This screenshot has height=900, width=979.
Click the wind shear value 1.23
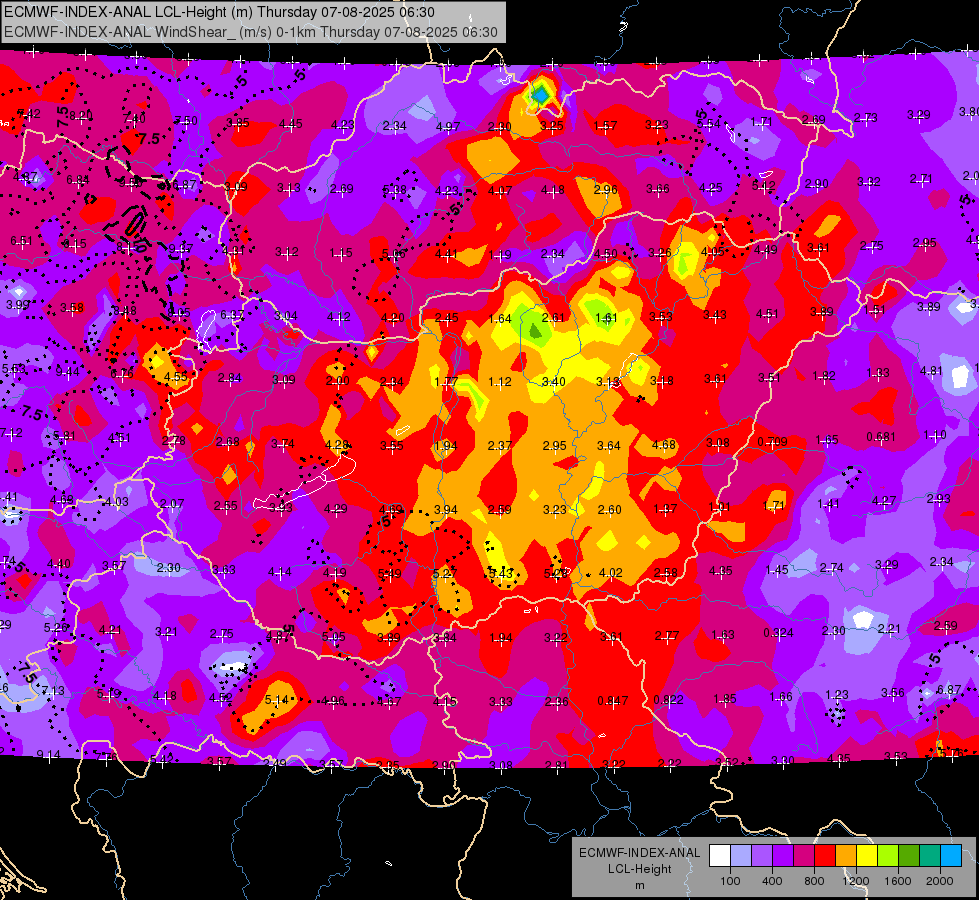click(x=837, y=695)
